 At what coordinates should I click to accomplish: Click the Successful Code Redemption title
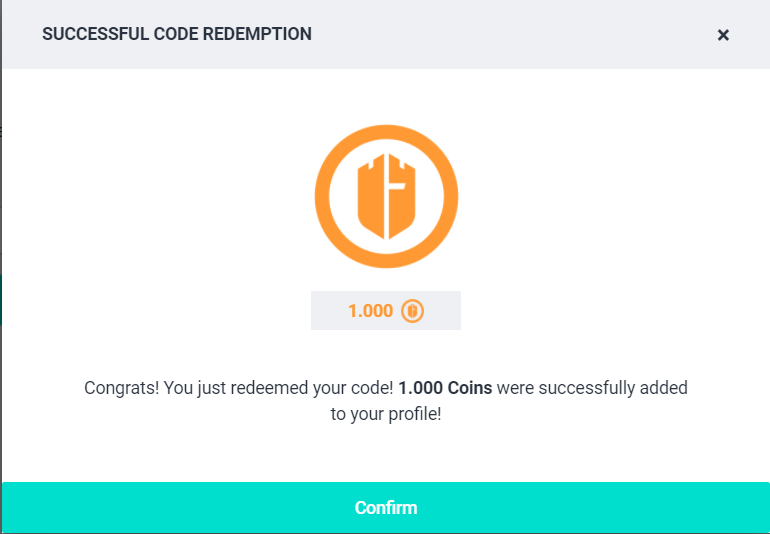tap(177, 34)
